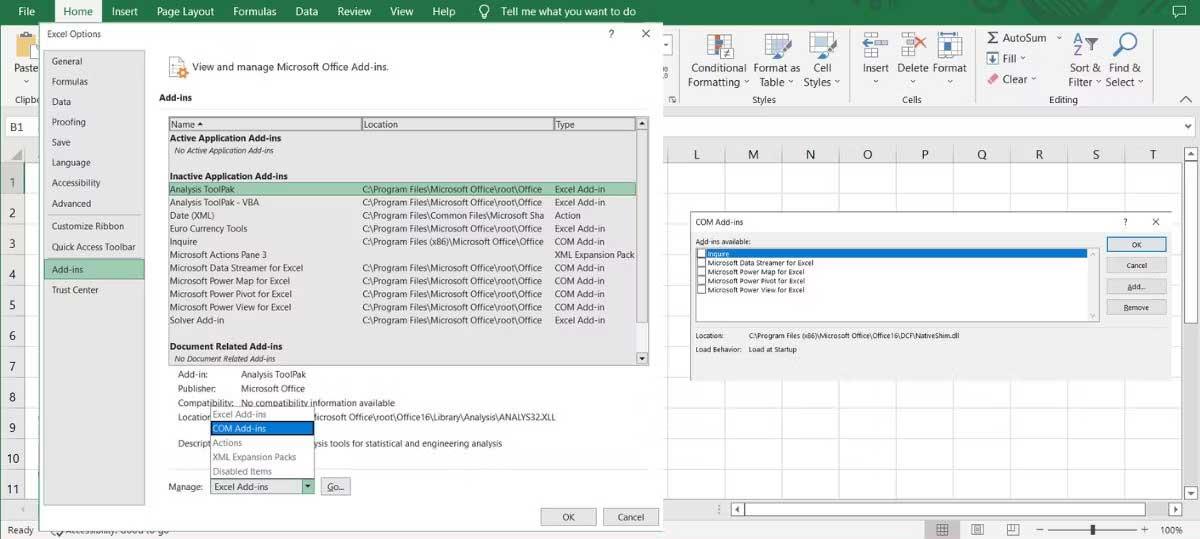Click the Type column header
The image size is (1200, 539).
click(594, 124)
